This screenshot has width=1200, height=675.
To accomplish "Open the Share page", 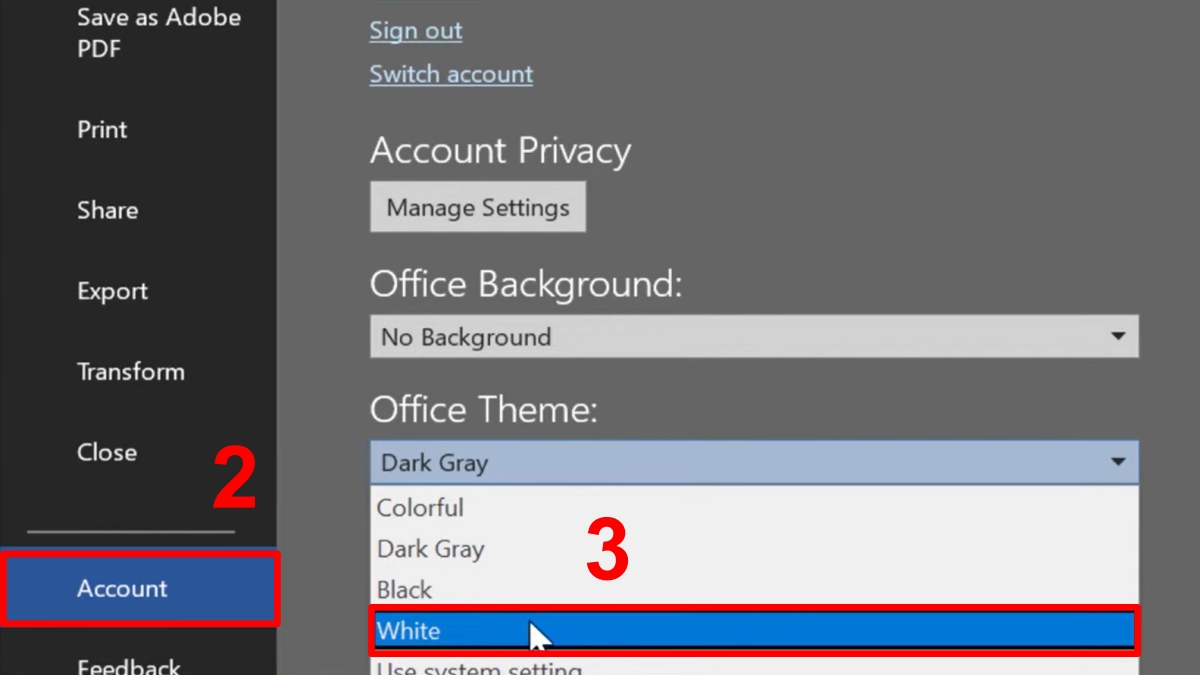I will point(107,210).
